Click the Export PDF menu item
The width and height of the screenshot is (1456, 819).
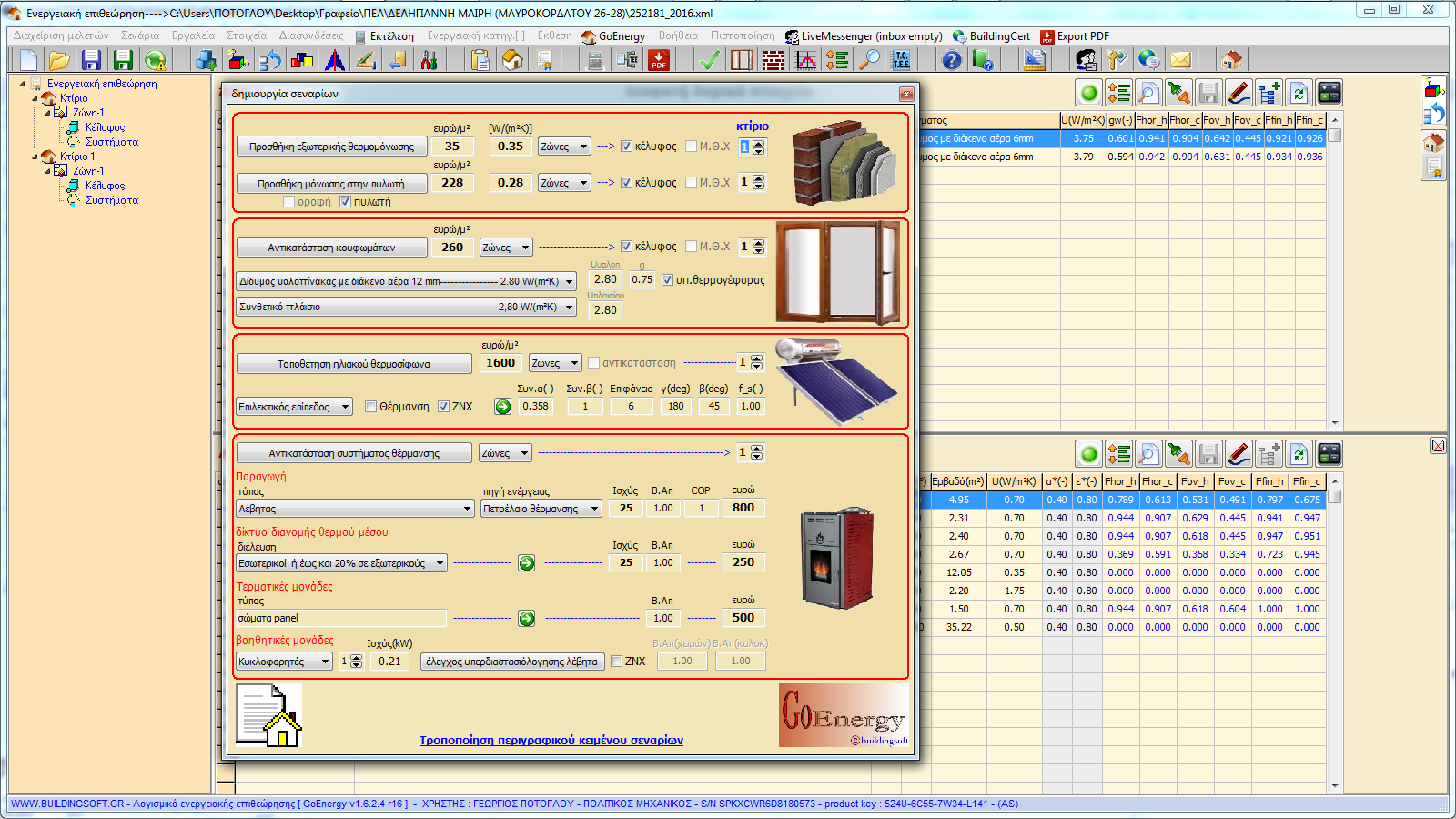1075,36
